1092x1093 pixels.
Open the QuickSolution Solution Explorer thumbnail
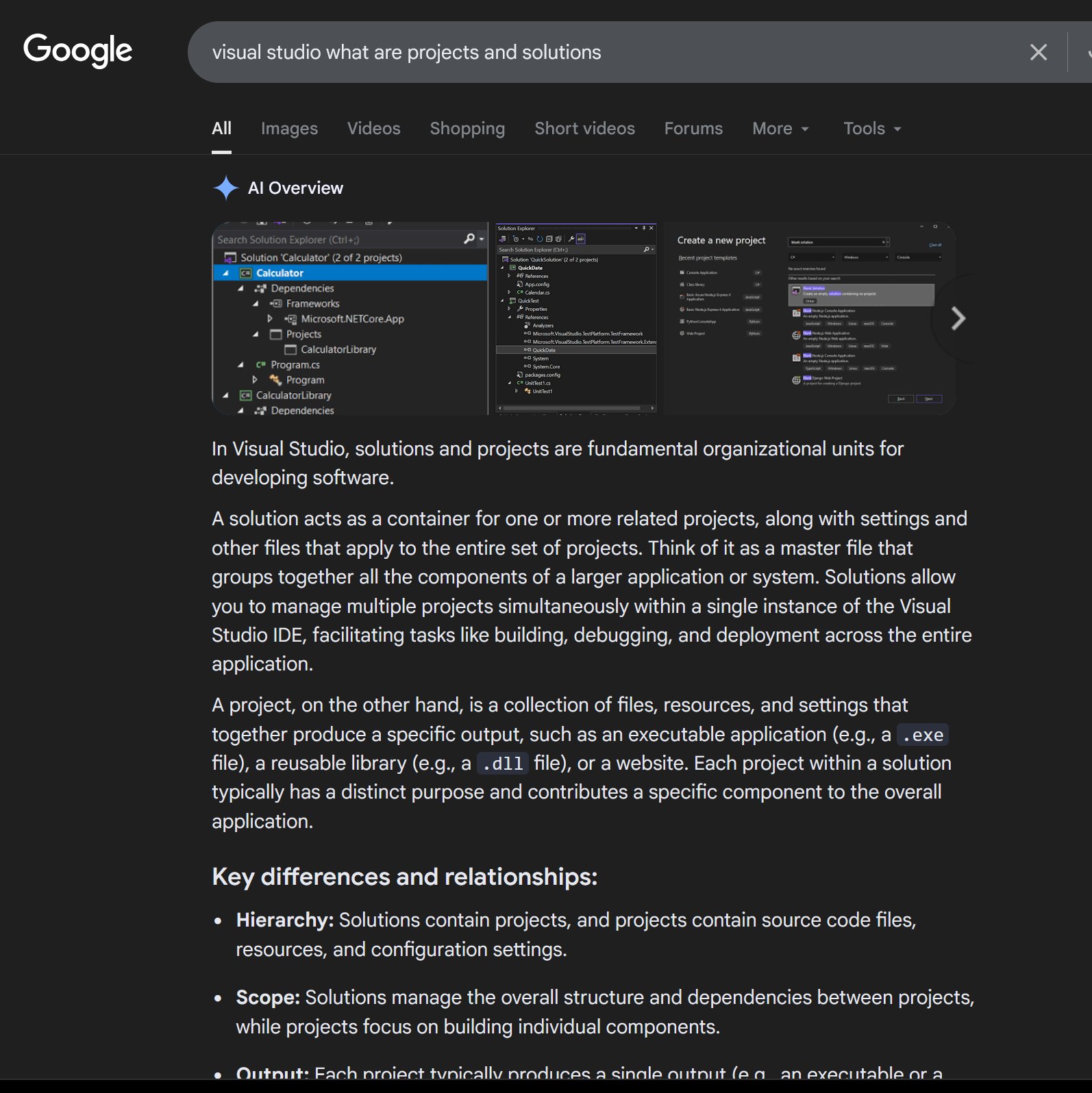[575, 318]
